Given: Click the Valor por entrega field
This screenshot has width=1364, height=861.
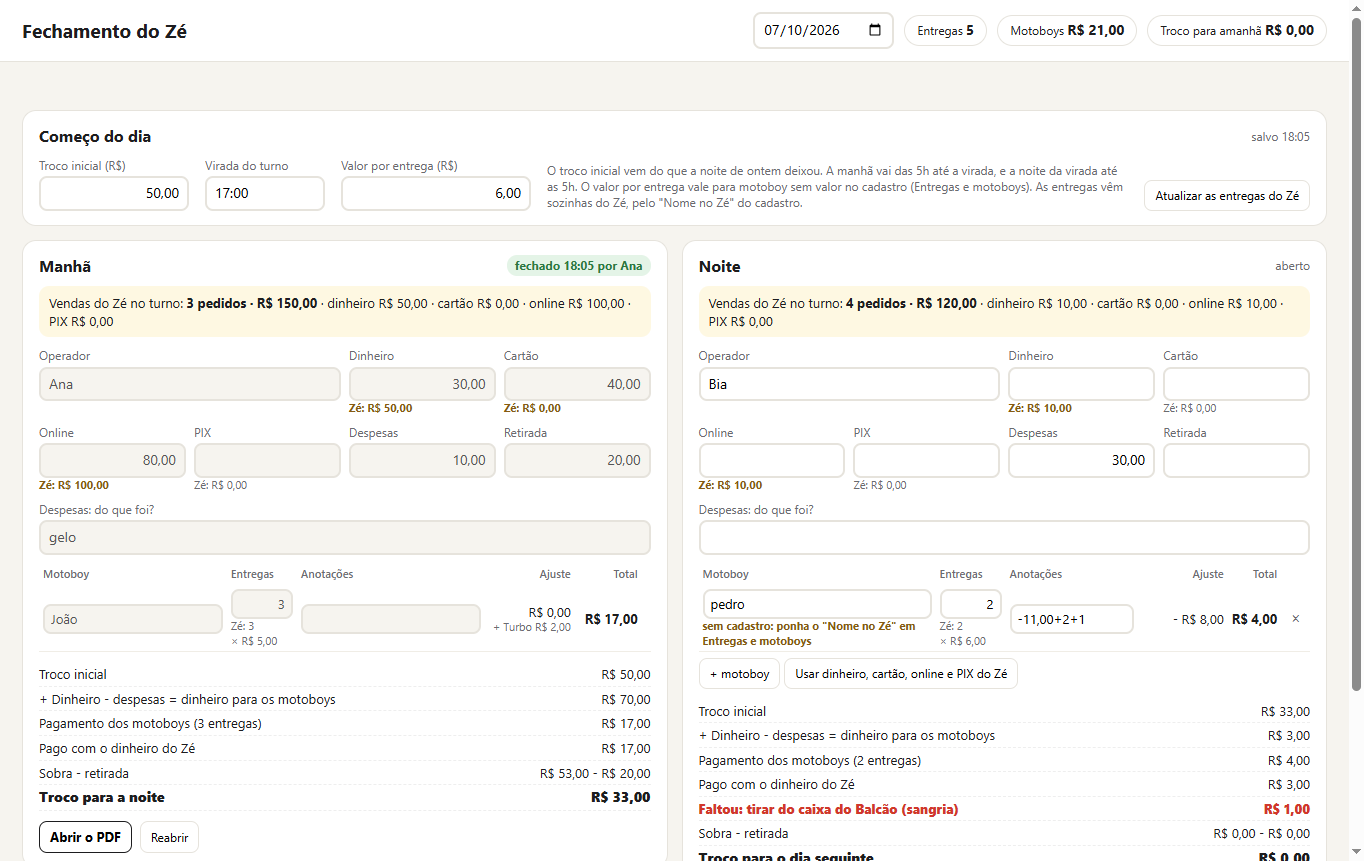Looking at the screenshot, I should (436, 194).
